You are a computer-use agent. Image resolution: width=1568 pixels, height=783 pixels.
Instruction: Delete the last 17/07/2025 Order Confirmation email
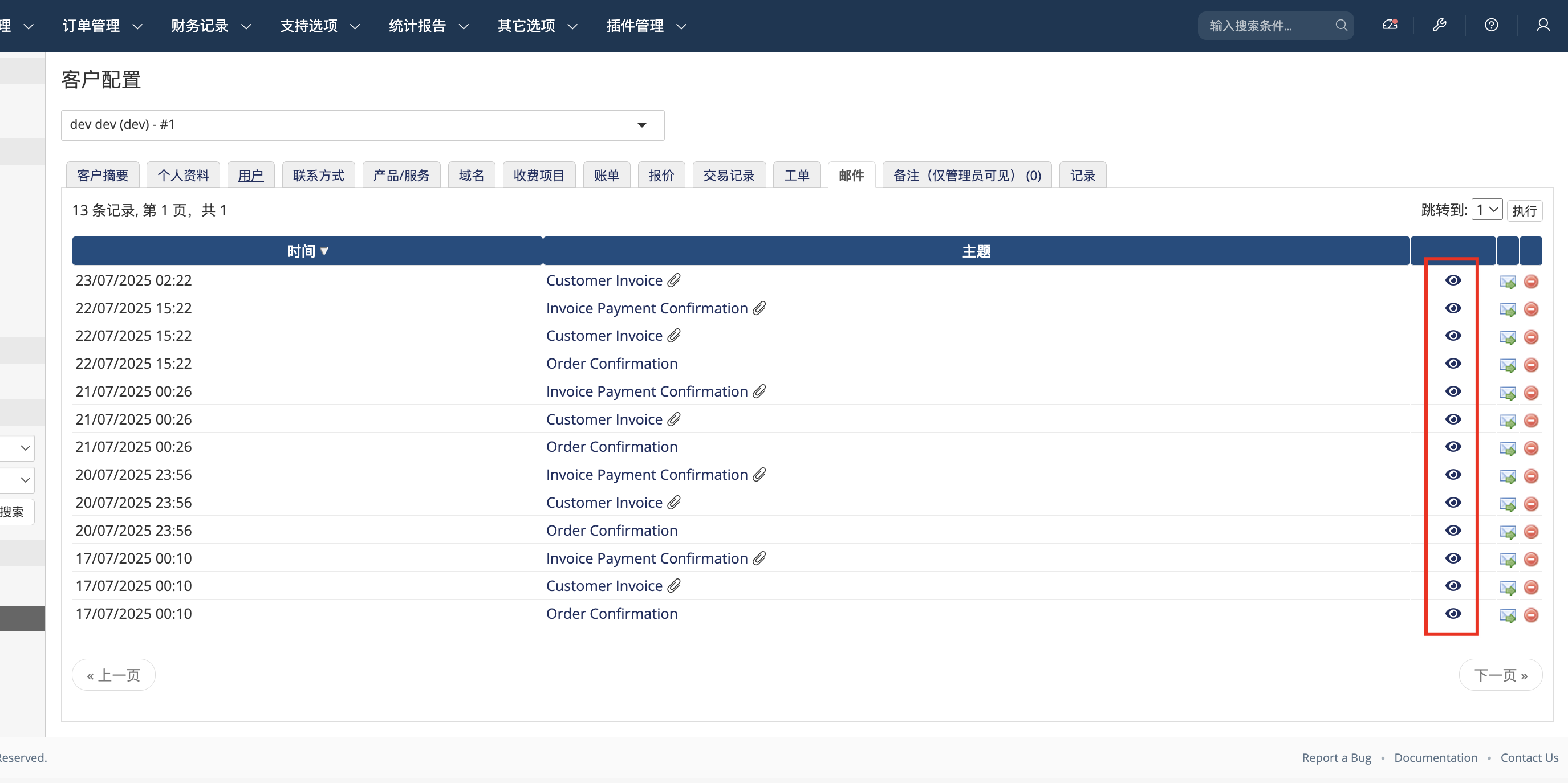1531,614
